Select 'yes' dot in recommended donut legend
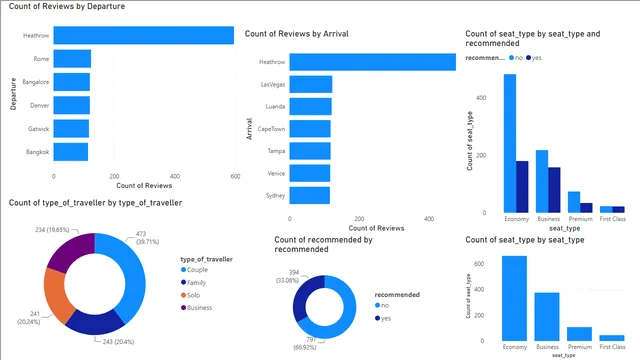This screenshot has width=640, height=360. (377, 318)
